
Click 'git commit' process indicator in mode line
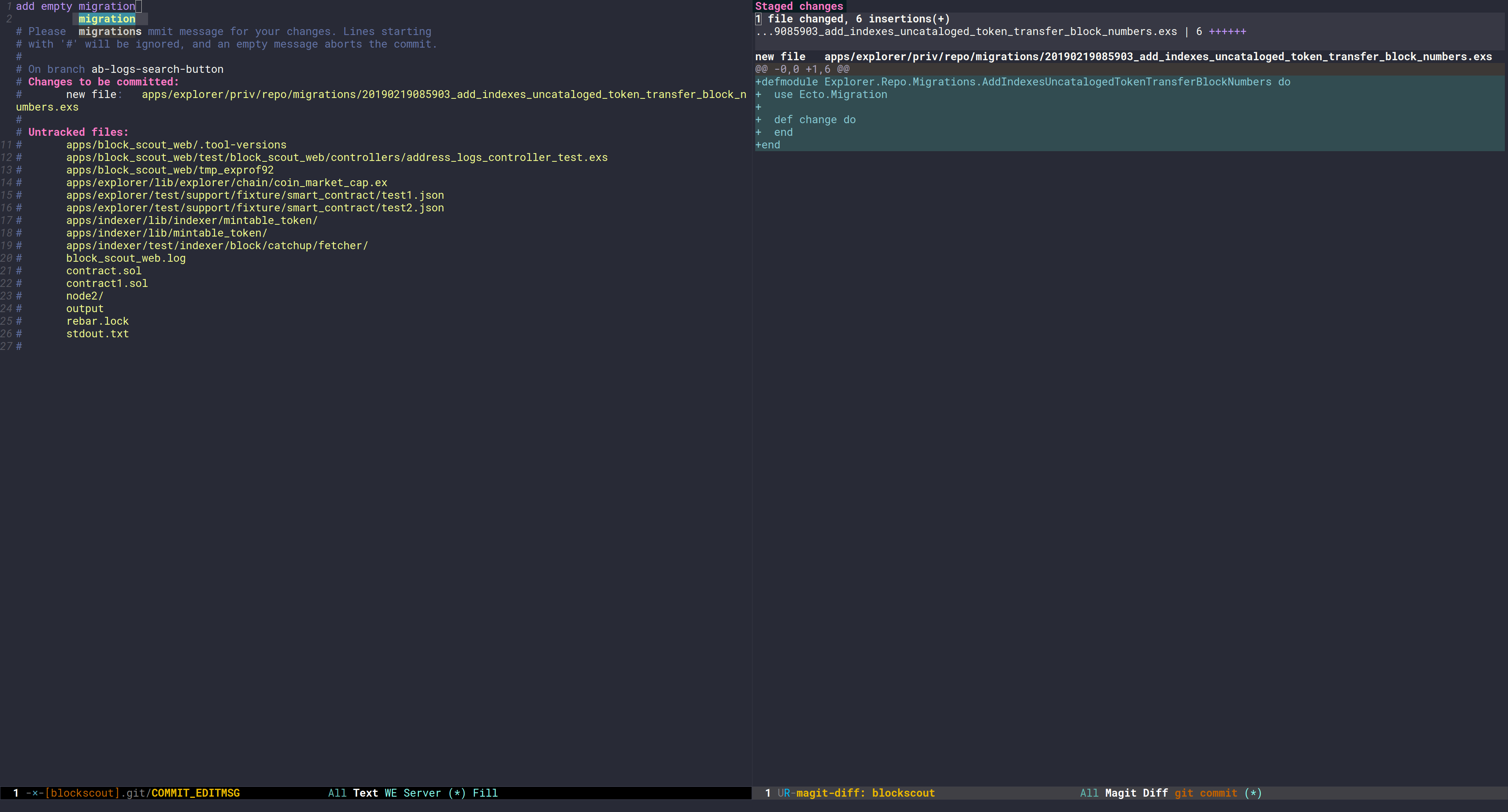(x=1206, y=793)
